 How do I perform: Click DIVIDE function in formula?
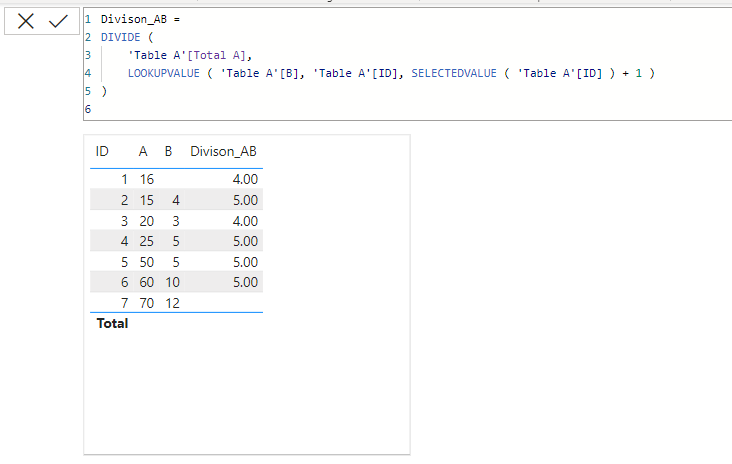tap(120, 37)
